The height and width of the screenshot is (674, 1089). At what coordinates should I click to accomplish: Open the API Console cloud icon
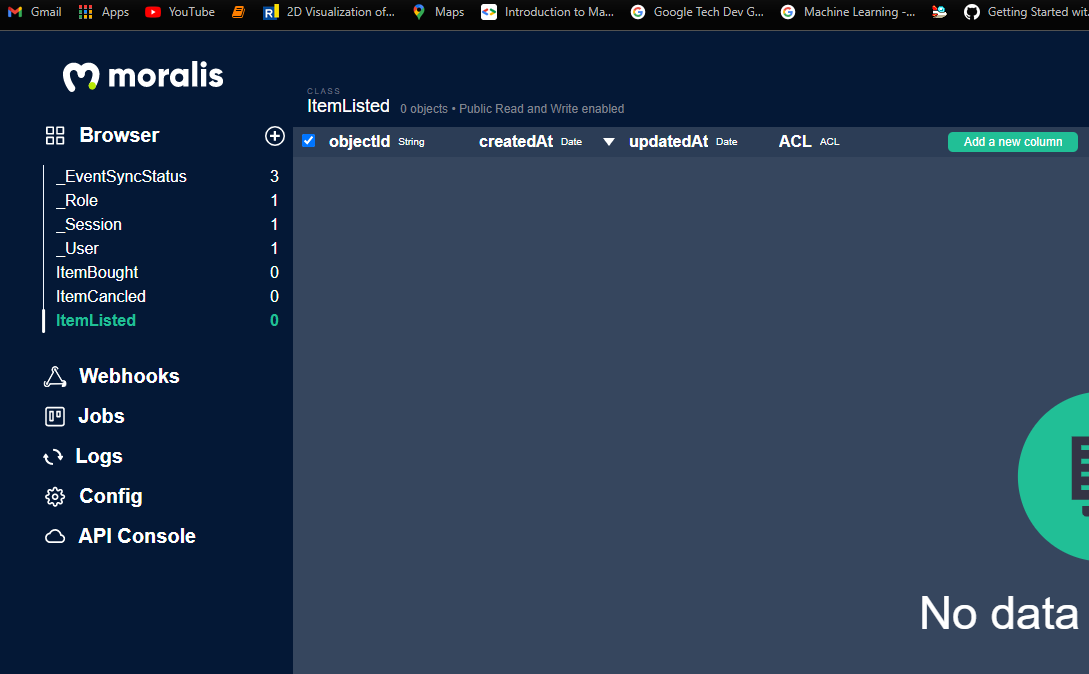point(55,536)
